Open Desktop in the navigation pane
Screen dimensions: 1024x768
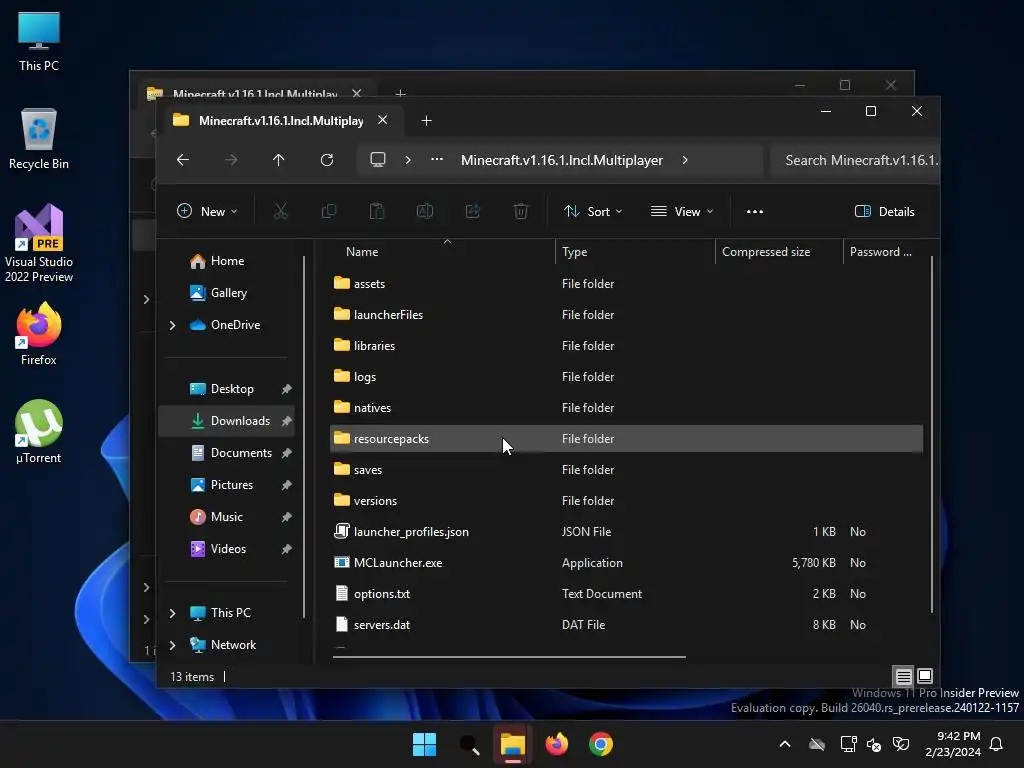click(x=226, y=389)
